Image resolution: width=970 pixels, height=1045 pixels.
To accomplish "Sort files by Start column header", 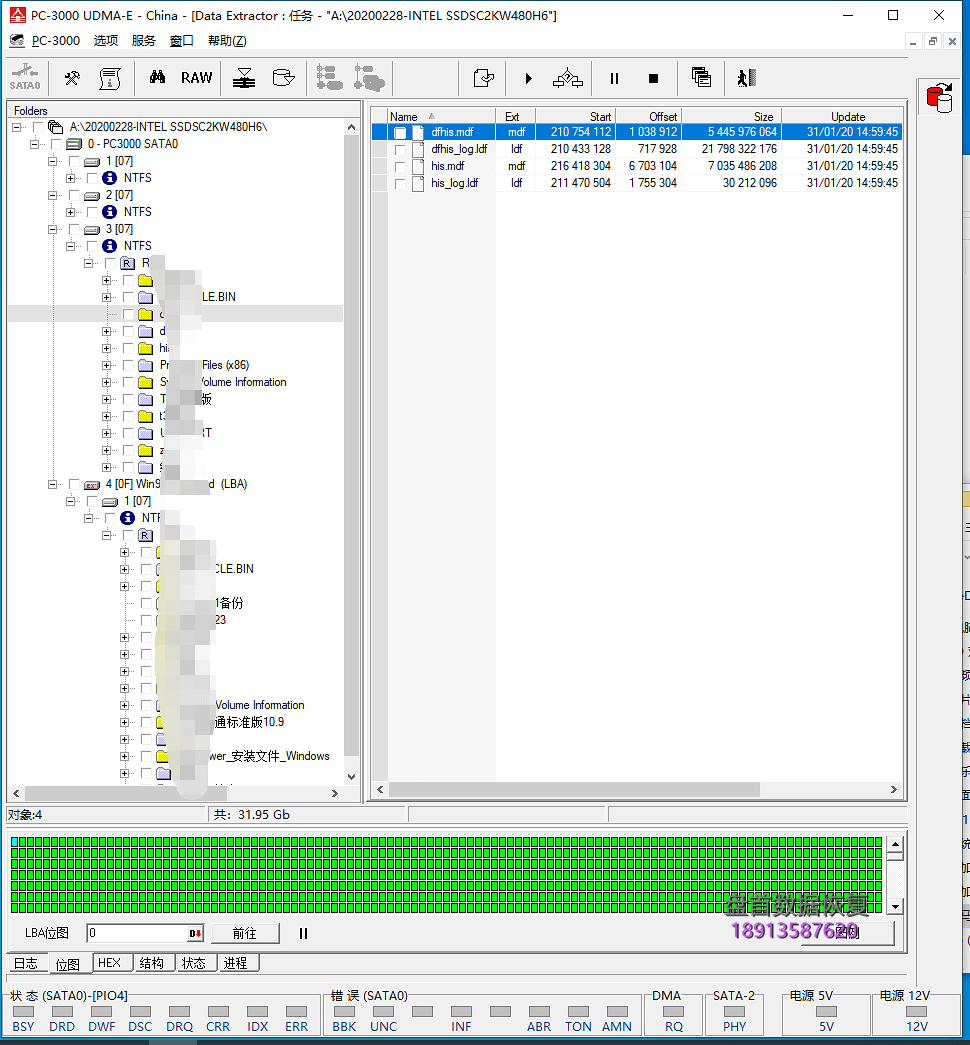I will [575, 116].
